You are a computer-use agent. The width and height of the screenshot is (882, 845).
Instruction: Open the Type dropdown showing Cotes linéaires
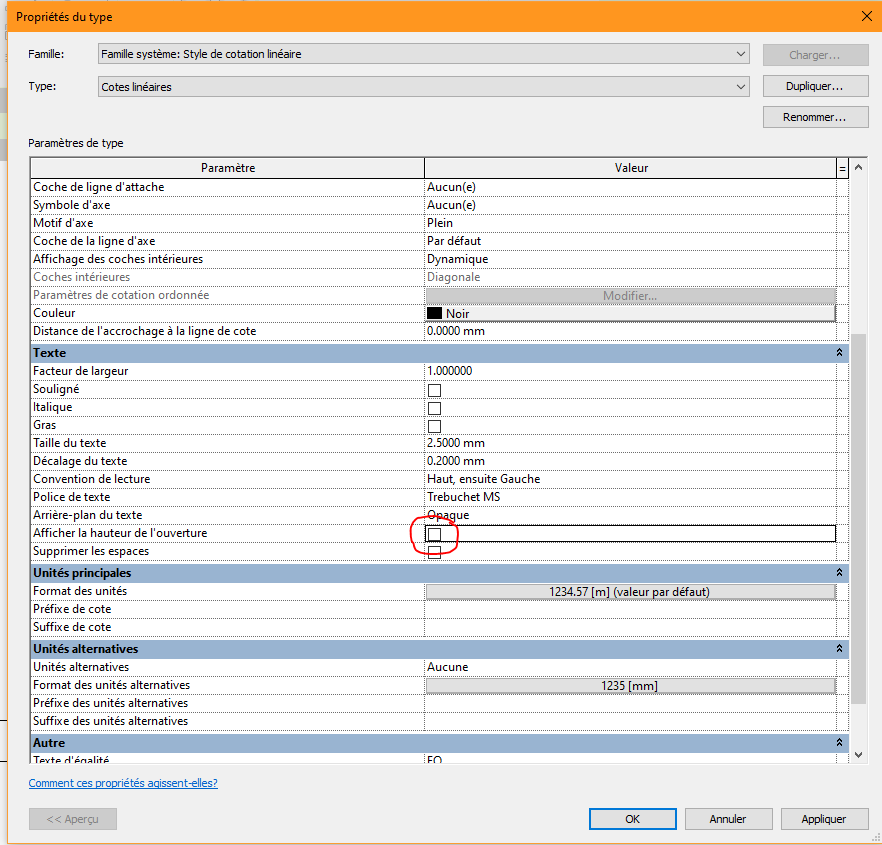(741, 86)
